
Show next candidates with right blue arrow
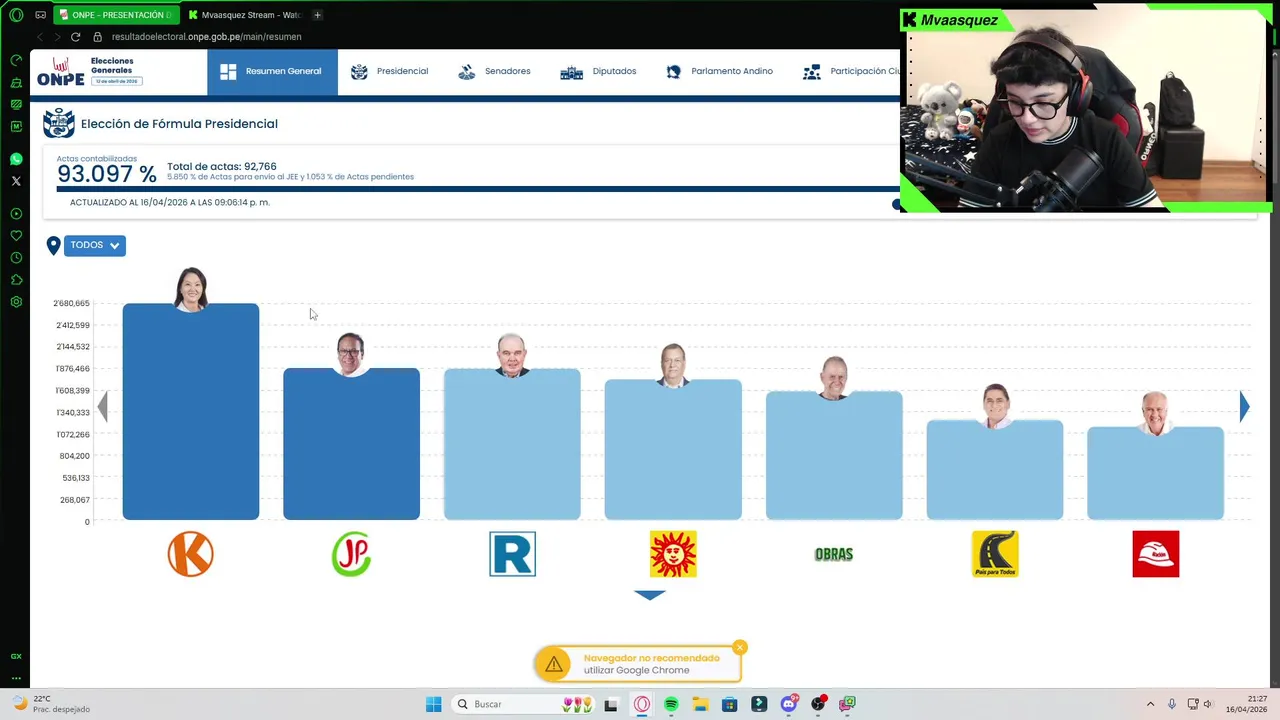tap(1244, 406)
